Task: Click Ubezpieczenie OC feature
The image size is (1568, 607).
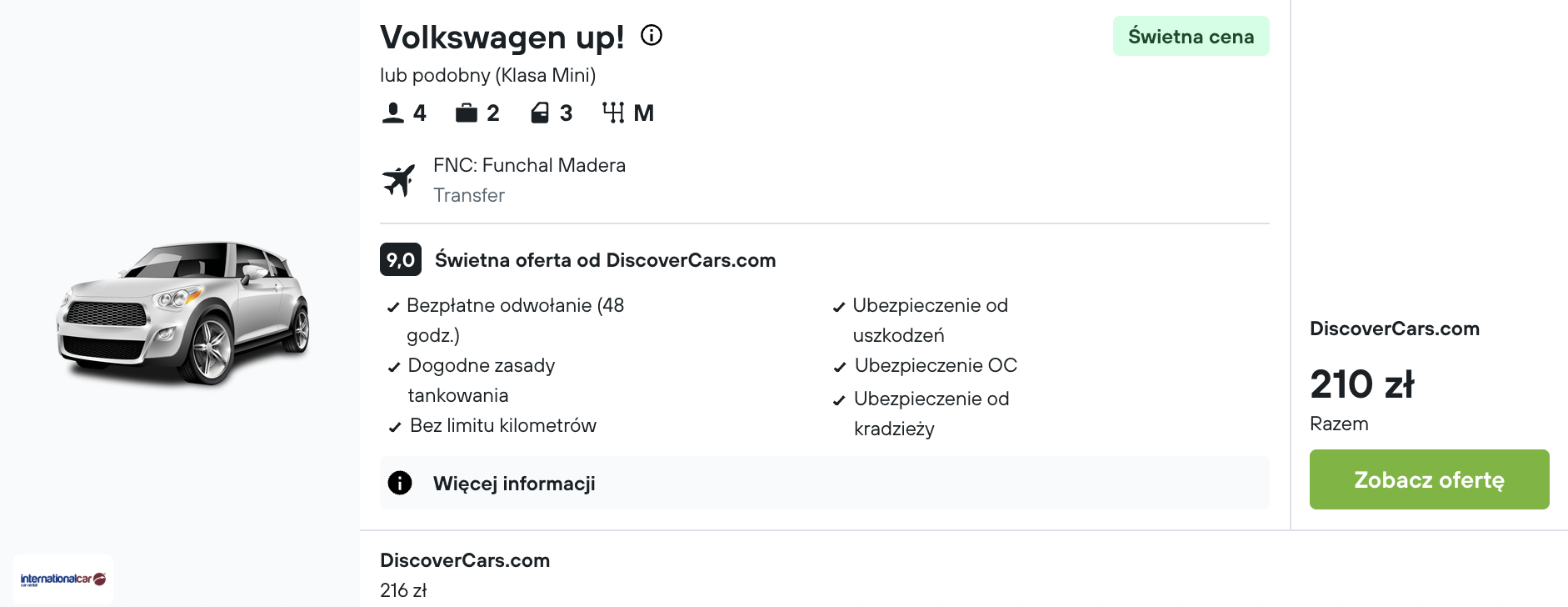Action: [x=926, y=365]
